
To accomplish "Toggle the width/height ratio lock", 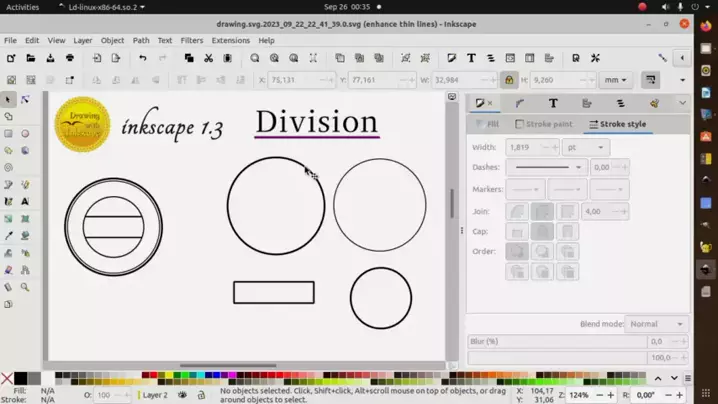I will [x=509, y=80].
